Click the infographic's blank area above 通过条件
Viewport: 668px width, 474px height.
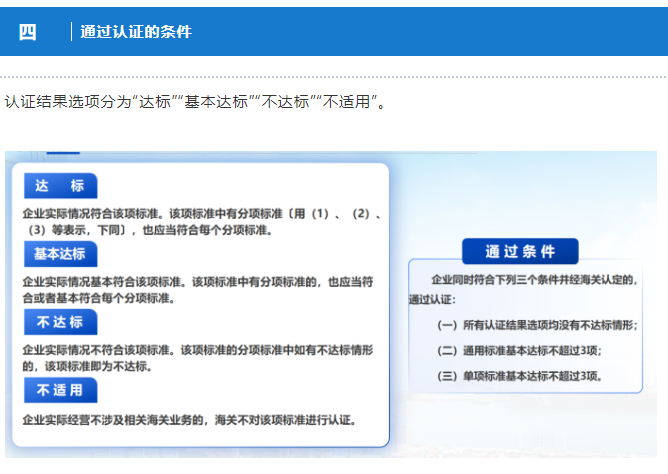pos(520,195)
